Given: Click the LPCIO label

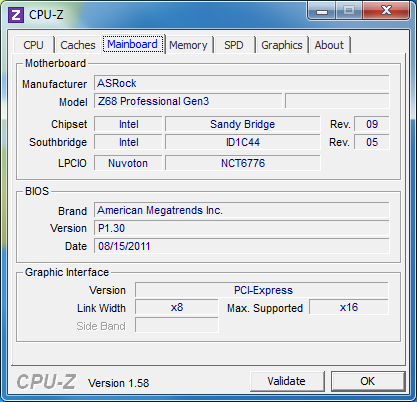Looking at the screenshot, I should (72, 163).
